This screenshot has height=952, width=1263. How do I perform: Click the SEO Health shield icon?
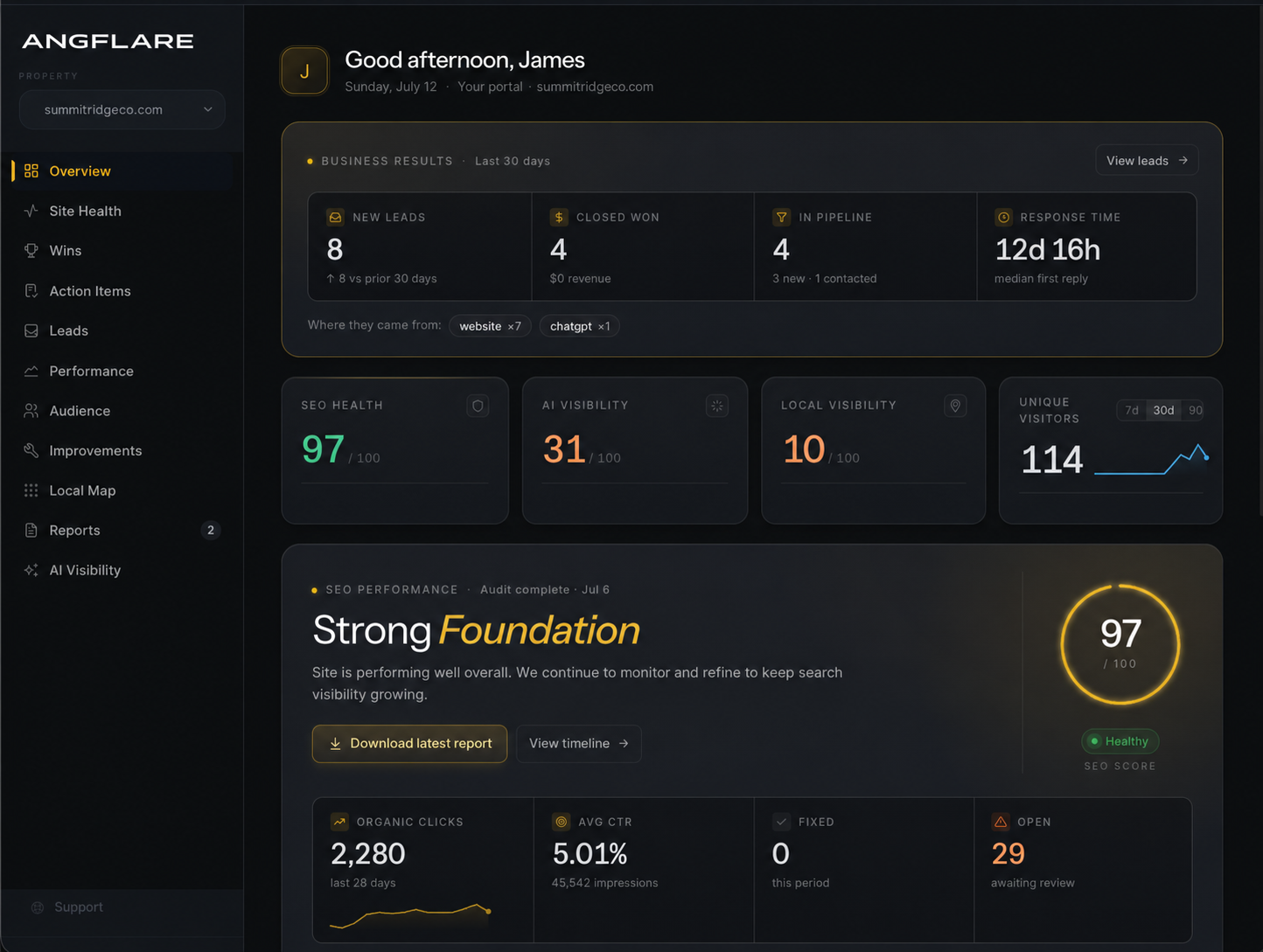478,406
